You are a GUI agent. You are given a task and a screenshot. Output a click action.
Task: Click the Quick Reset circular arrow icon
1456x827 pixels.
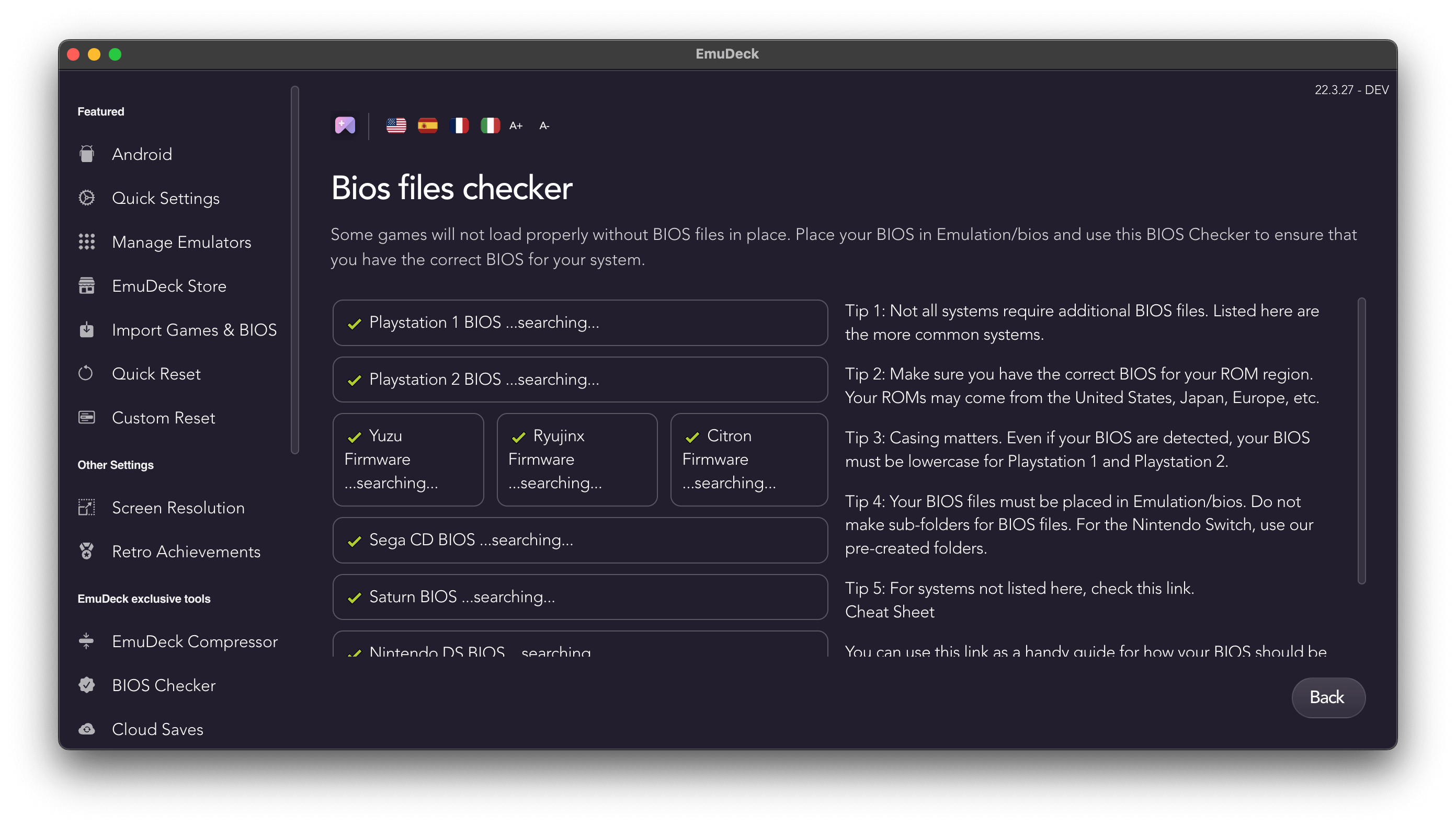86,373
